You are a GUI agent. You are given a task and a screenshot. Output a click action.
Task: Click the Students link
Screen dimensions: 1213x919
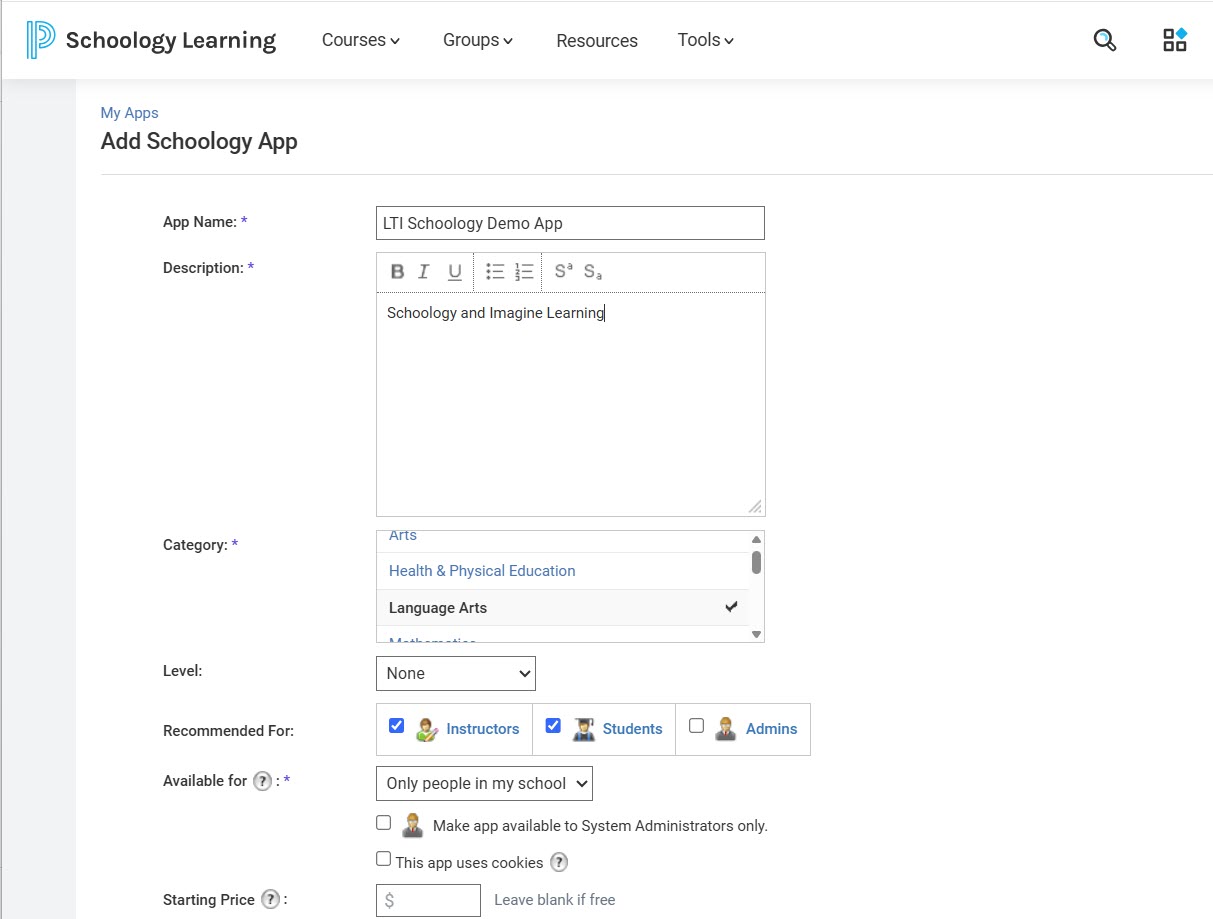pyautogui.click(x=632, y=729)
